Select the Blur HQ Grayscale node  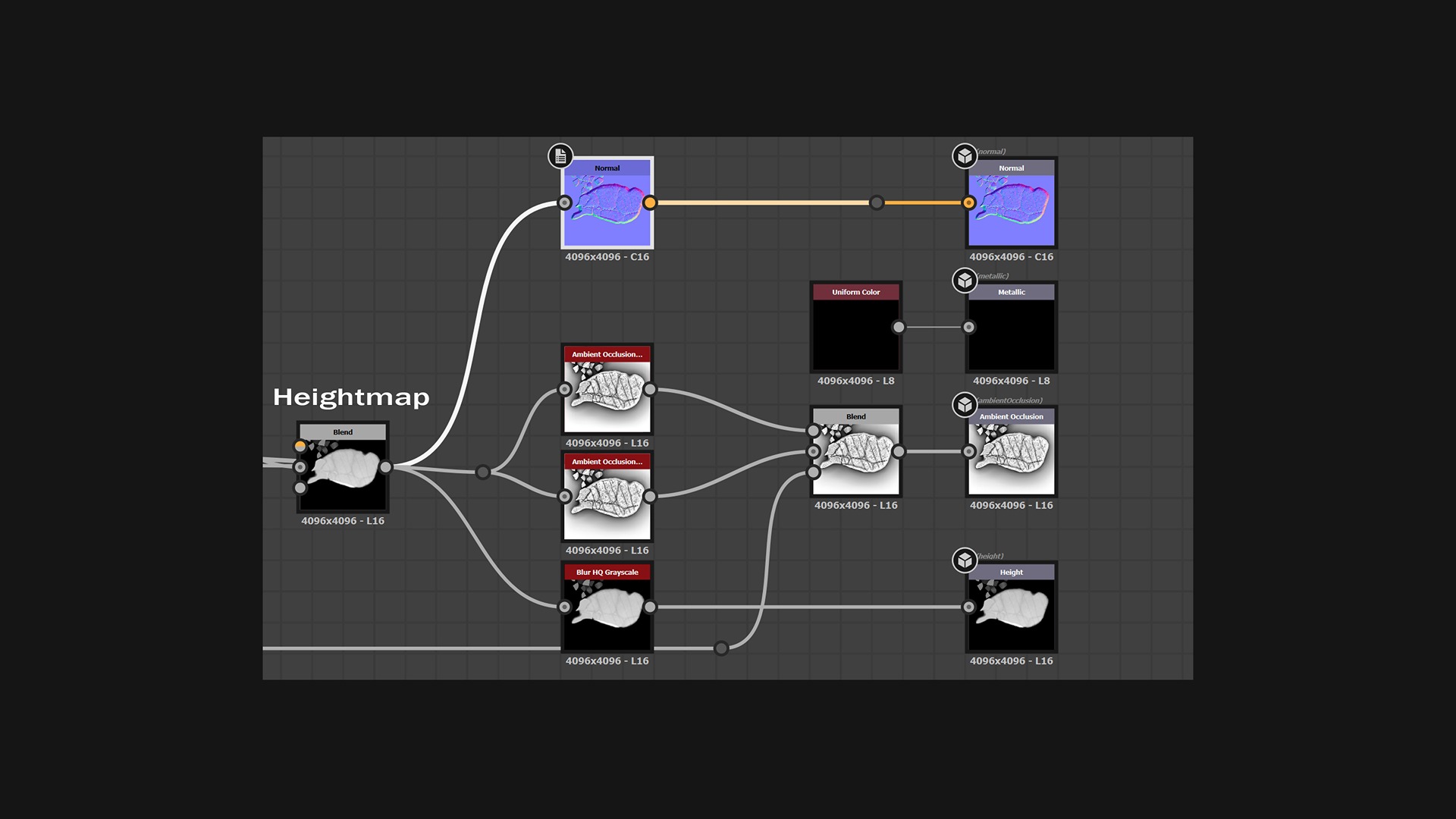[x=607, y=613]
